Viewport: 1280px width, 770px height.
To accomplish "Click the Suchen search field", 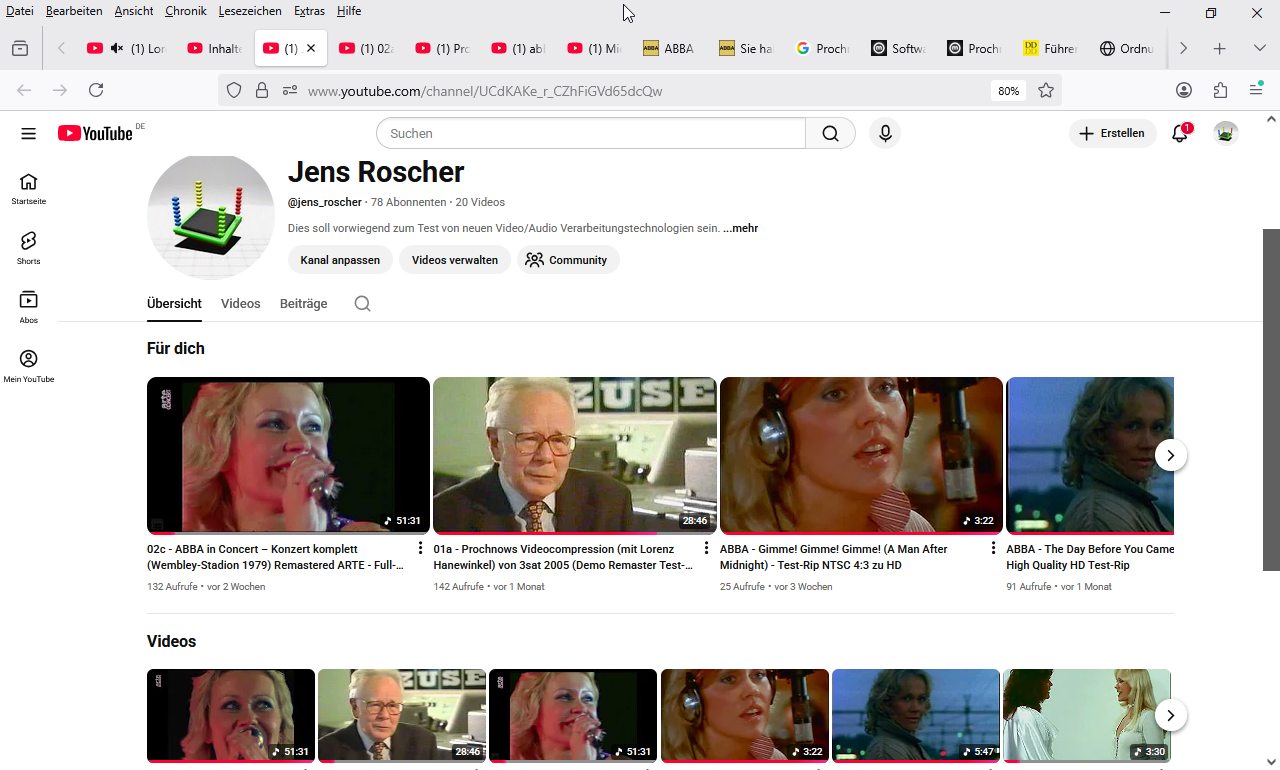I will (x=590, y=134).
